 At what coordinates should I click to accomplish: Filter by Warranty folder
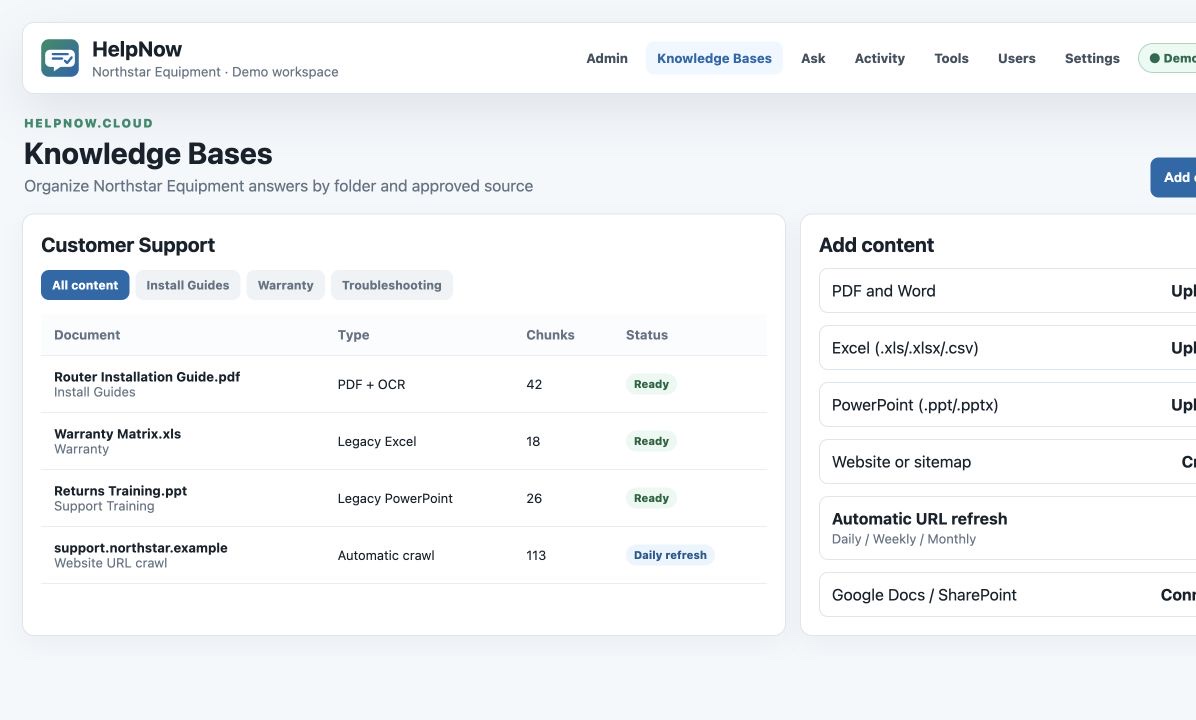pyautogui.click(x=285, y=285)
